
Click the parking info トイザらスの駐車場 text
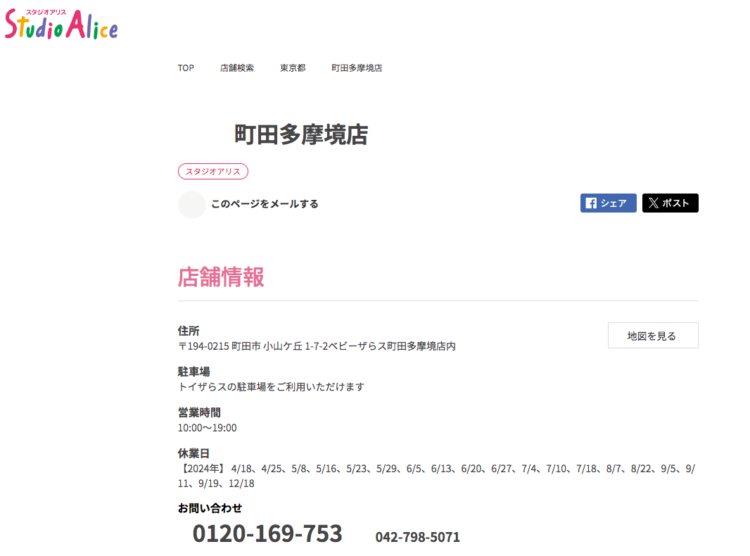271,387
